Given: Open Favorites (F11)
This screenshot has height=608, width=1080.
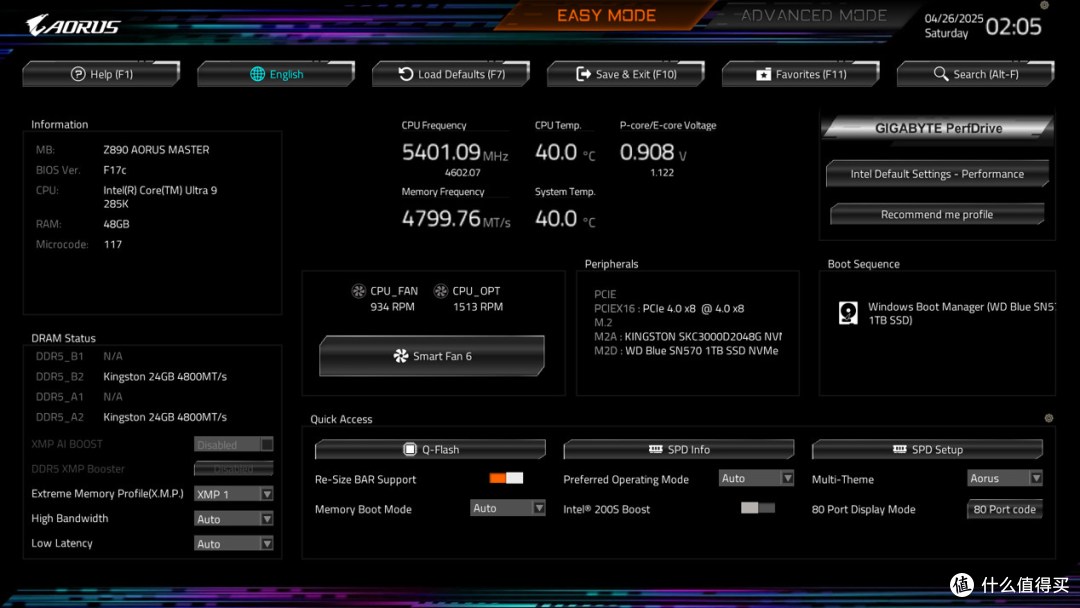Looking at the screenshot, I should click(x=801, y=74).
